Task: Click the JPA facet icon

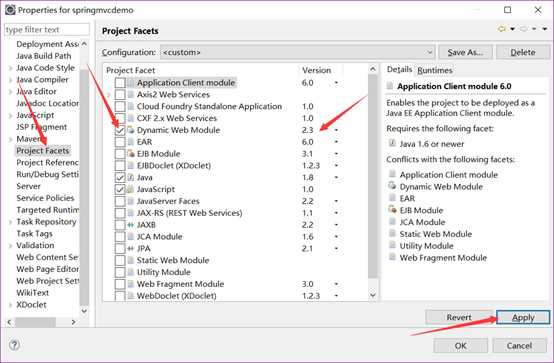Action: tap(131, 248)
